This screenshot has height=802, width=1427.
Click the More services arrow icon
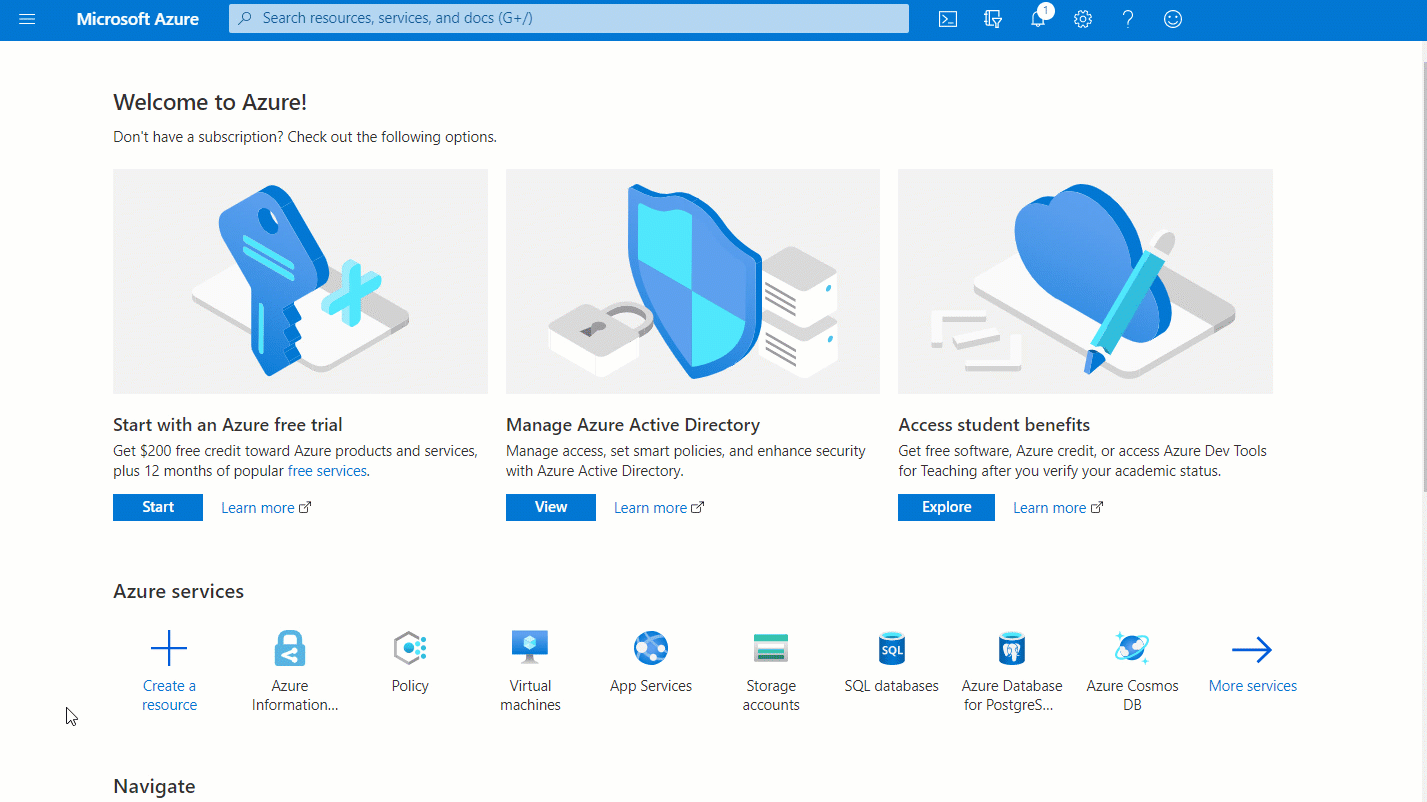(x=1252, y=650)
